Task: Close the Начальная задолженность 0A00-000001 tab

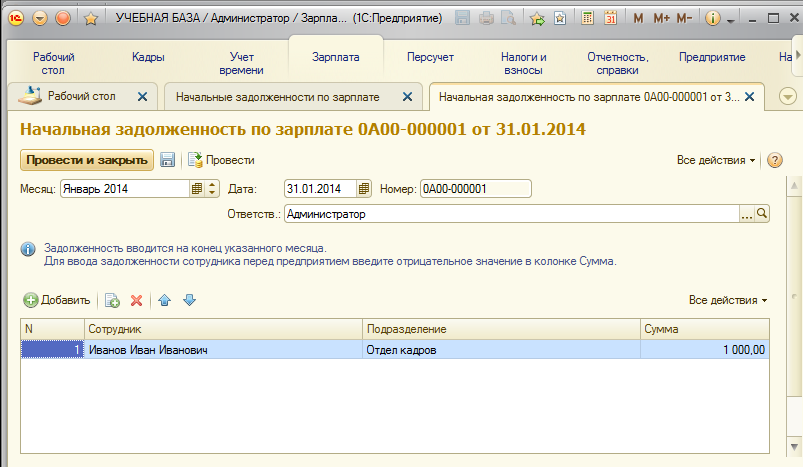Action: pos(749,96)
